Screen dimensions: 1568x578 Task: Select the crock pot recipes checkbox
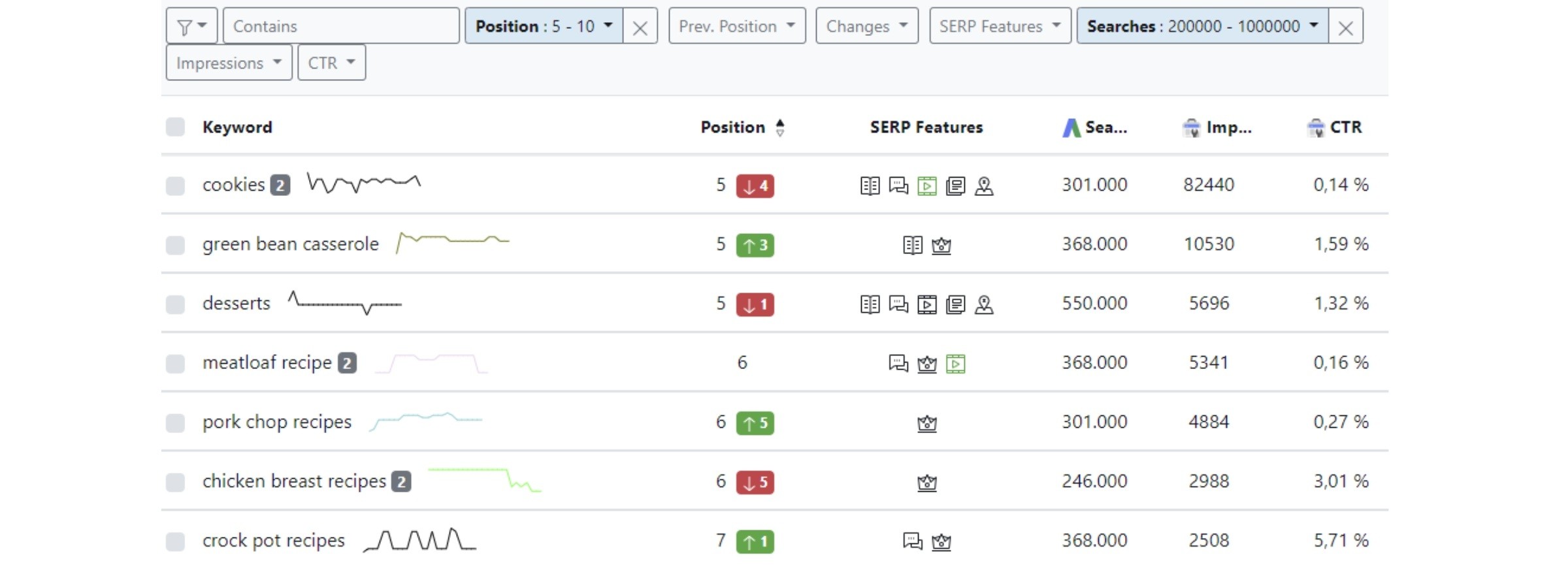(175, 541)
